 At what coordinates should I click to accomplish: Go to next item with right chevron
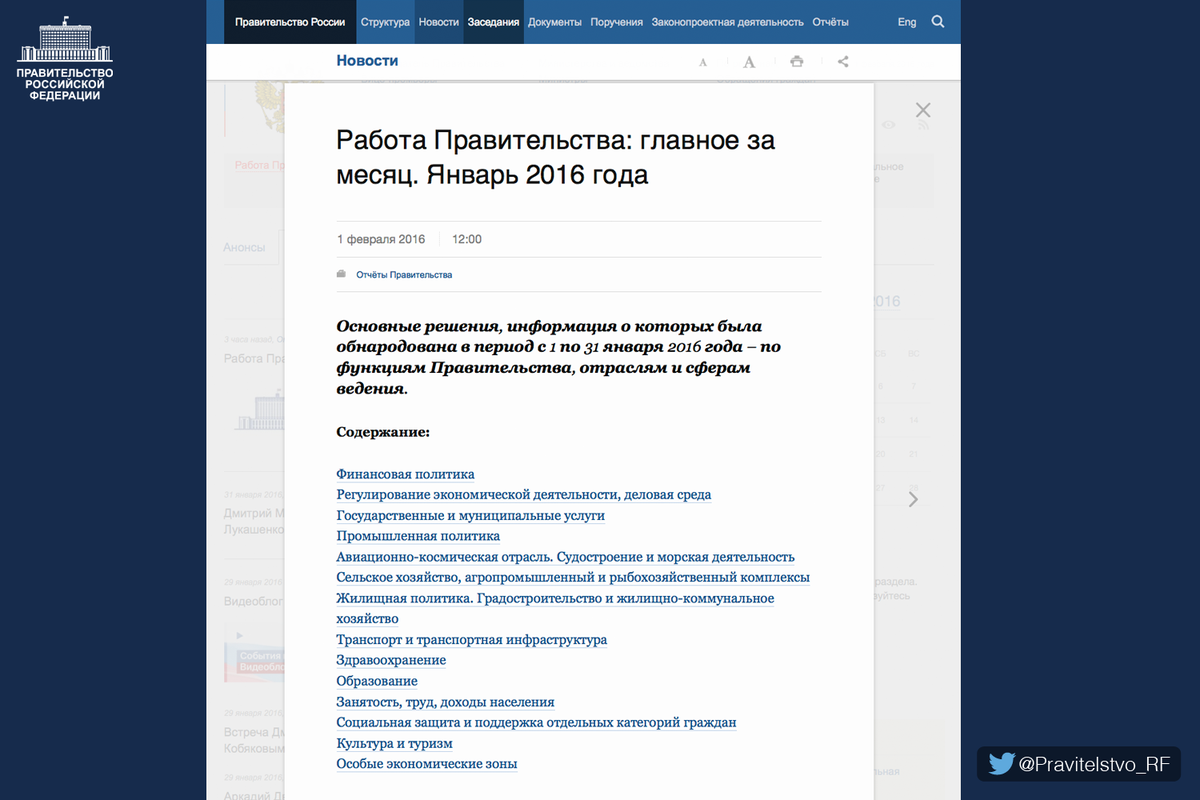pyautogui.click(x=913, y=499)
